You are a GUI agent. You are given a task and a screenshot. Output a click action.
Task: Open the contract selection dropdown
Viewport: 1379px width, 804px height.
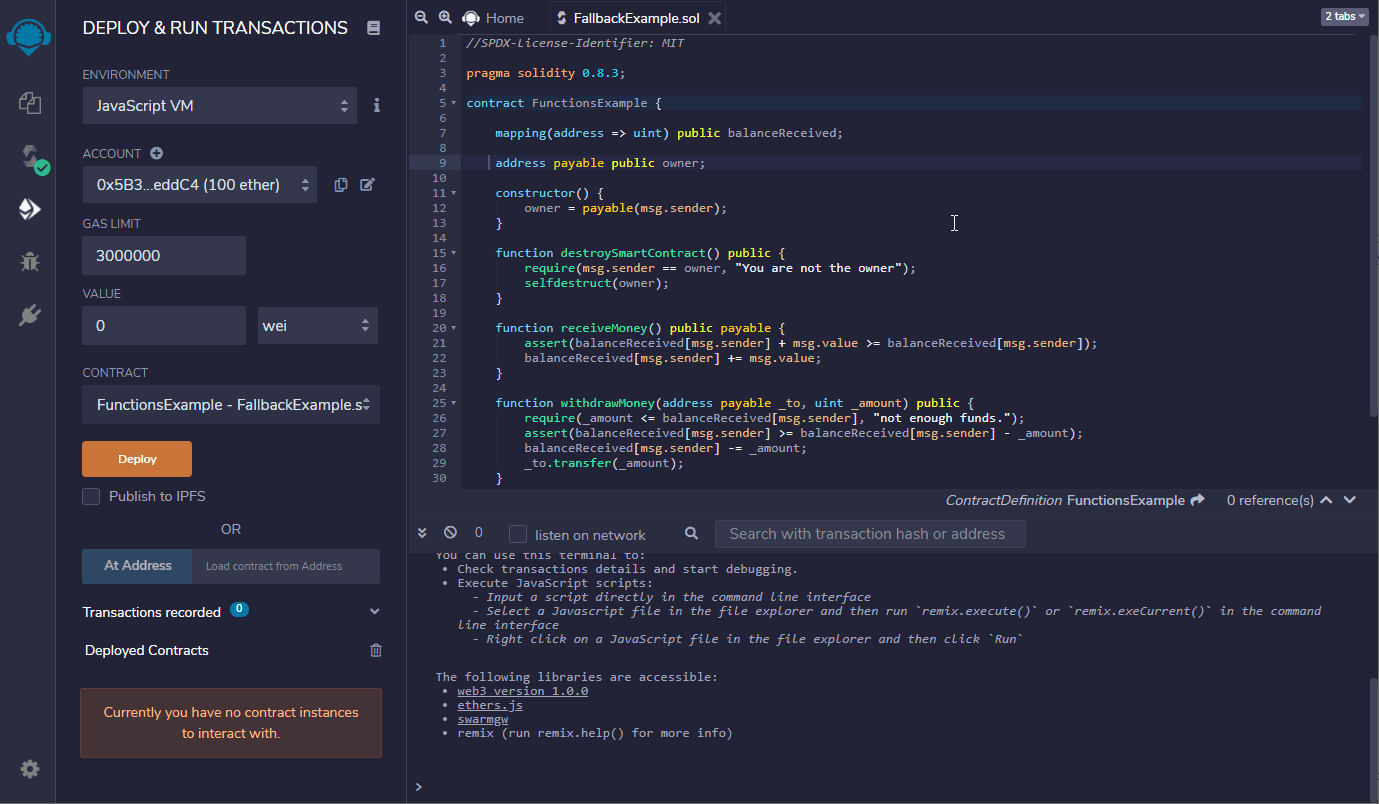point(231,405)
